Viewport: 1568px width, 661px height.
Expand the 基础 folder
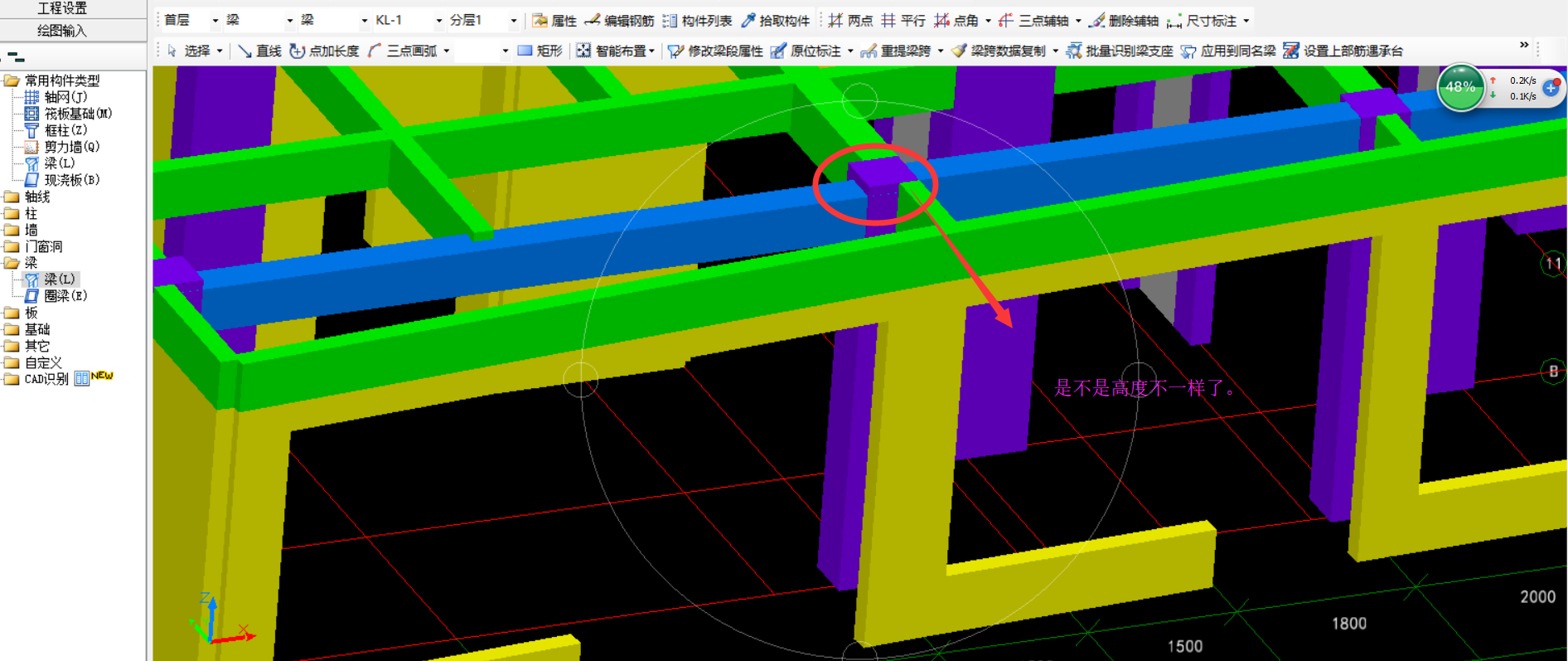click(x=27, y=329)
